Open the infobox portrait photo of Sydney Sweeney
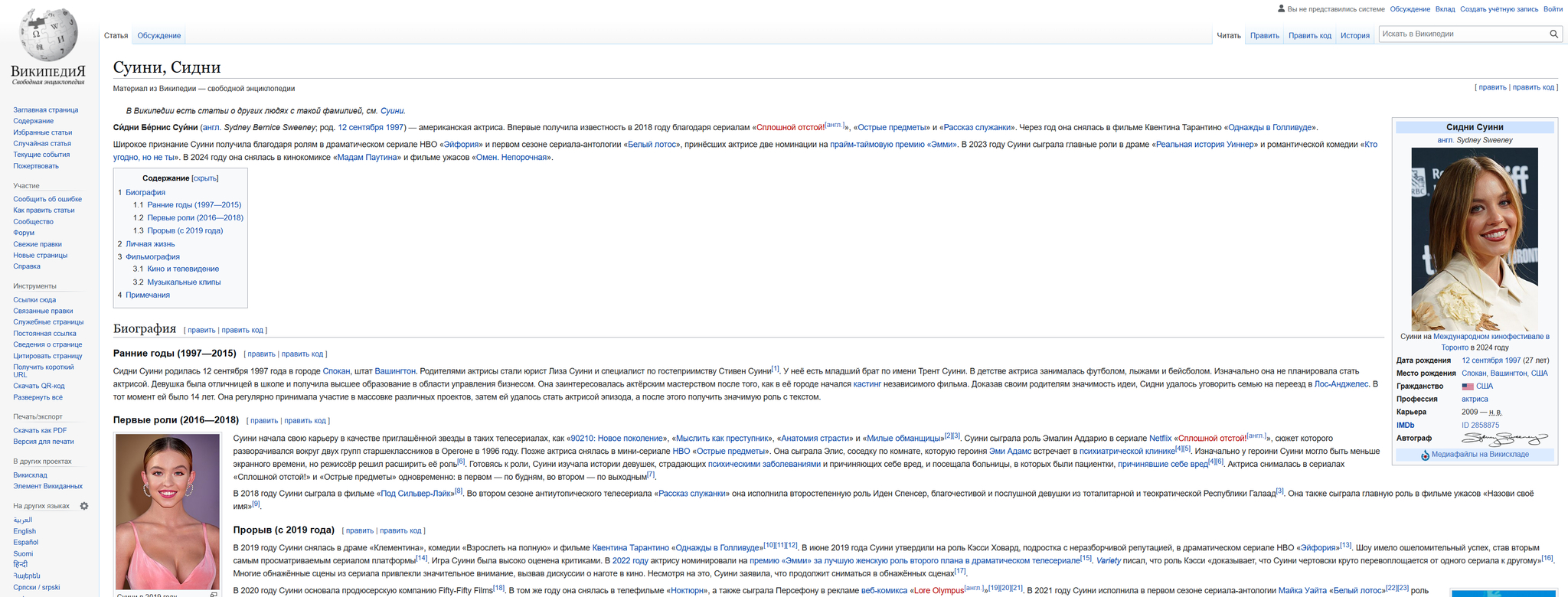 1474,239
